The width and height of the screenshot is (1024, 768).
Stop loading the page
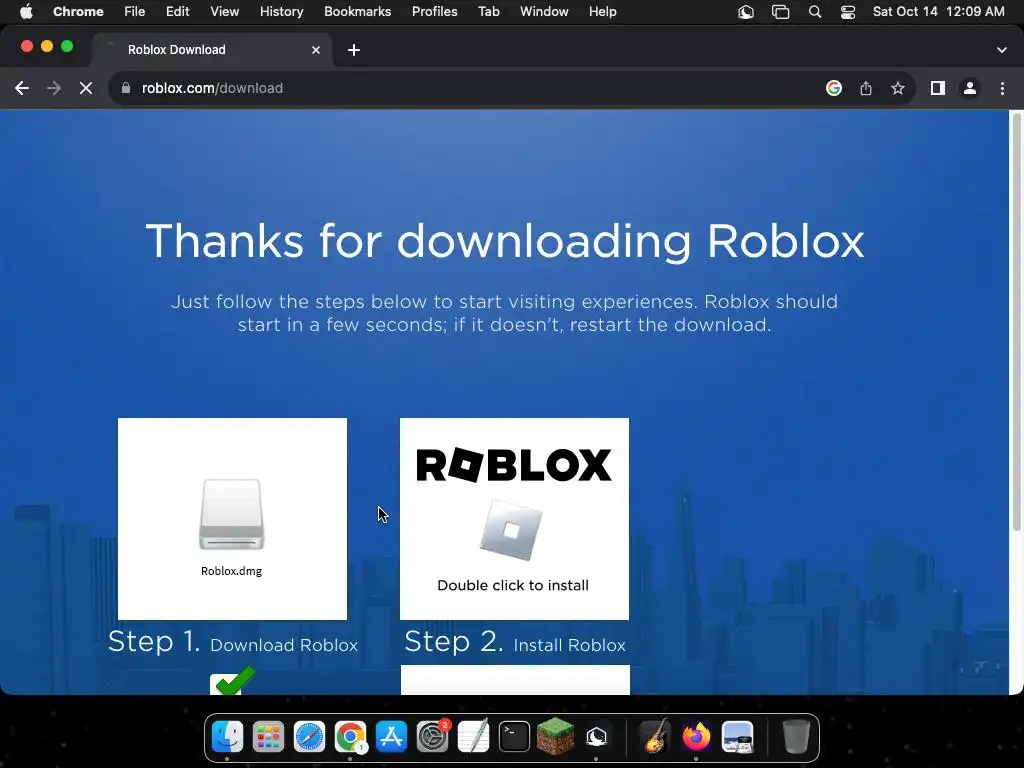86,88
